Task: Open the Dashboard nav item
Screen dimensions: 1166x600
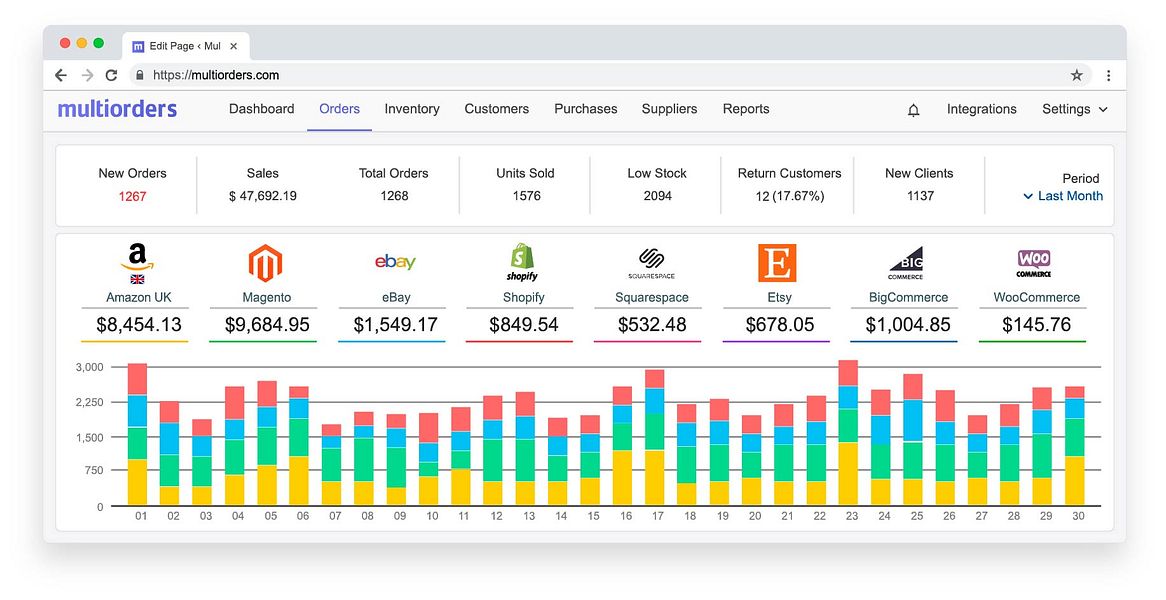Action: pos(262,109)
